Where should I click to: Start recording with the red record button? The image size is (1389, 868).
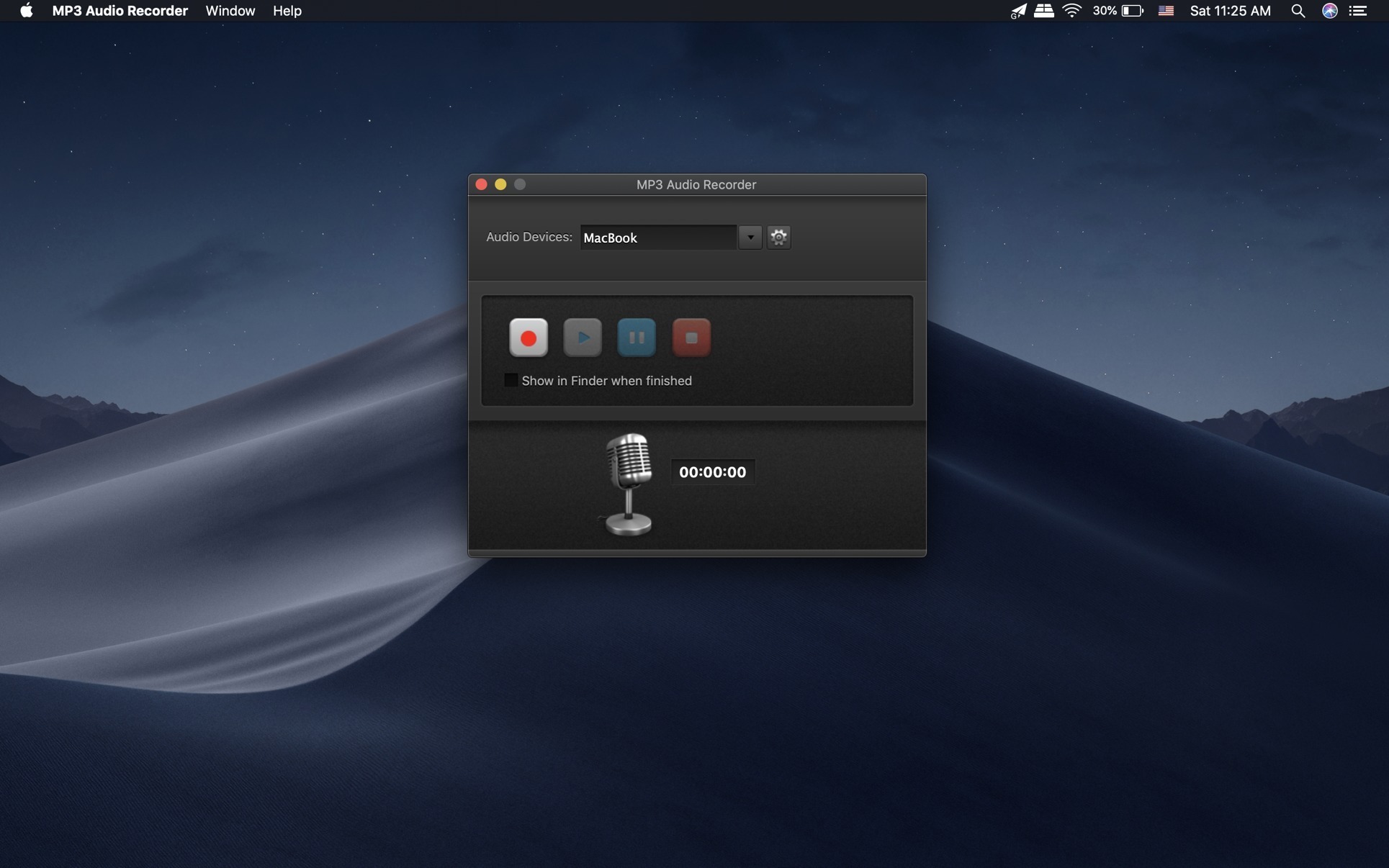[x=529, y=338]
